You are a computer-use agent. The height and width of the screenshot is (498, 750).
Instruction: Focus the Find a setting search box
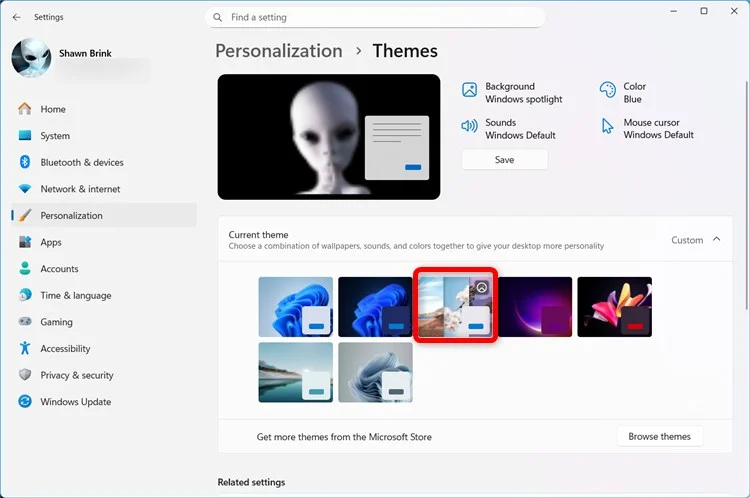coord(375,17)
